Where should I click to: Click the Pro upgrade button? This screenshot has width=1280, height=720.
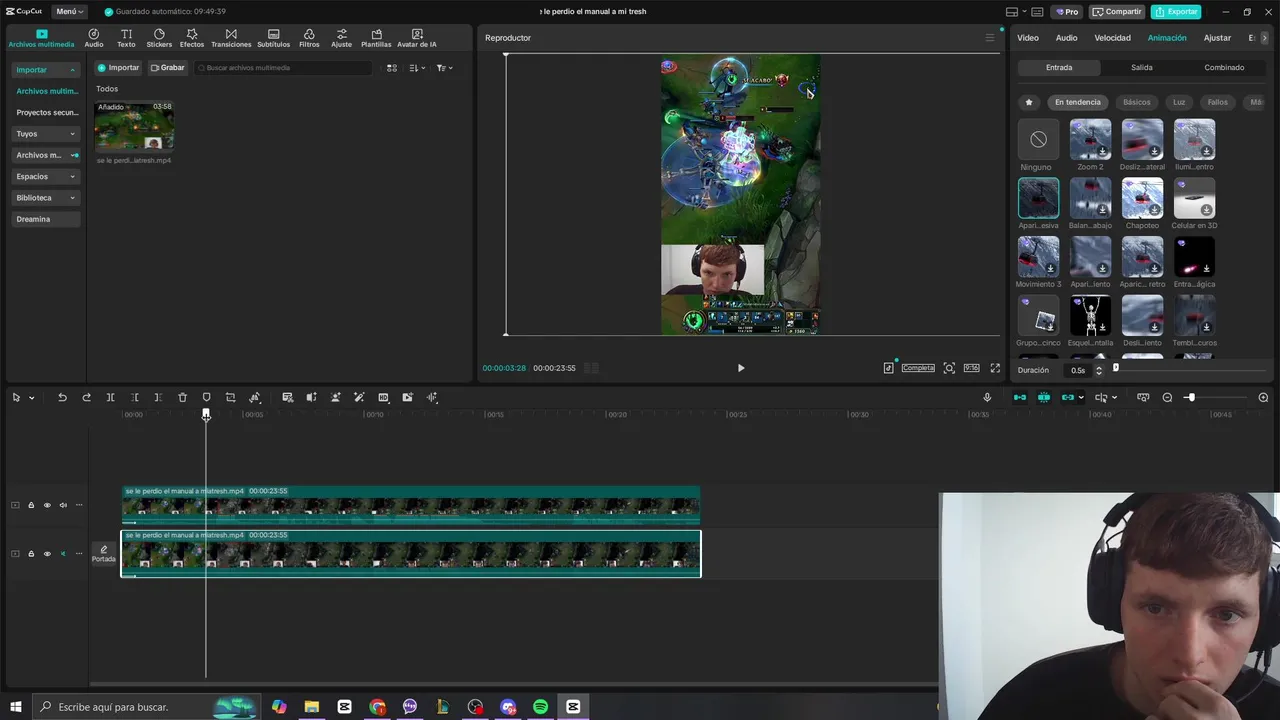pos(1067,12)
